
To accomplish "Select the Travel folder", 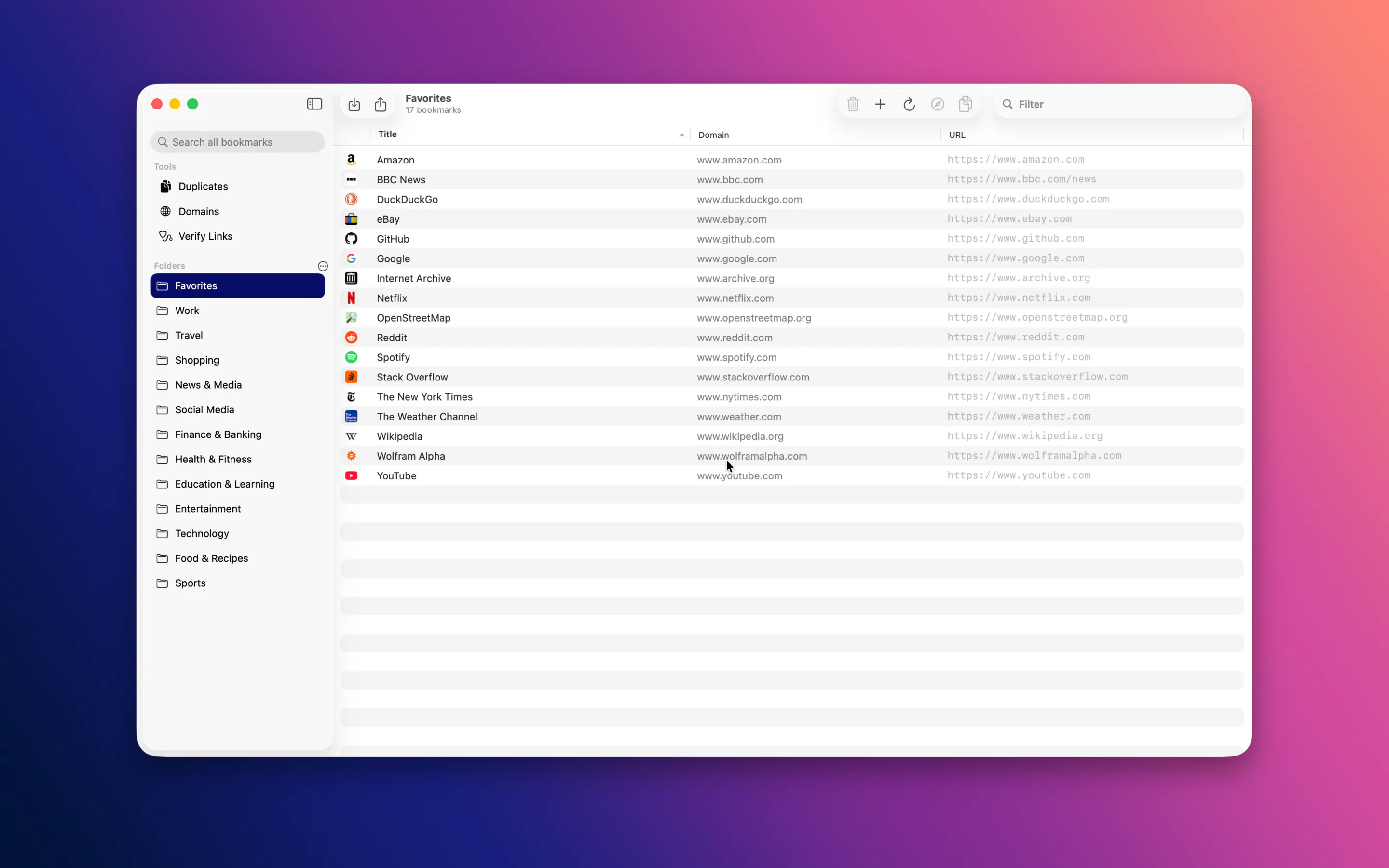I will coord(238,335).
